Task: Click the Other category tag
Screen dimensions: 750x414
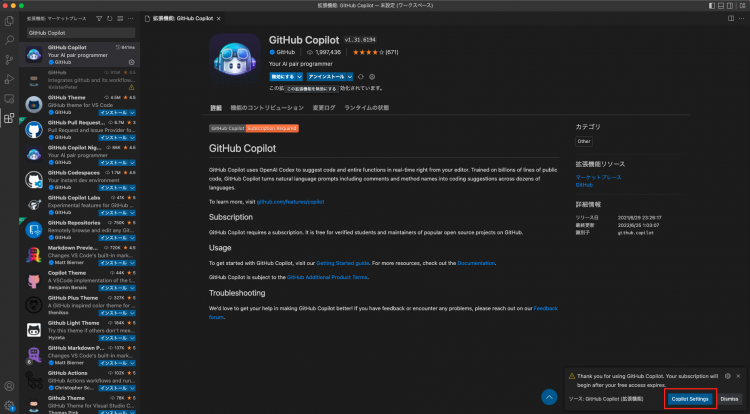Action: (584, 142)
